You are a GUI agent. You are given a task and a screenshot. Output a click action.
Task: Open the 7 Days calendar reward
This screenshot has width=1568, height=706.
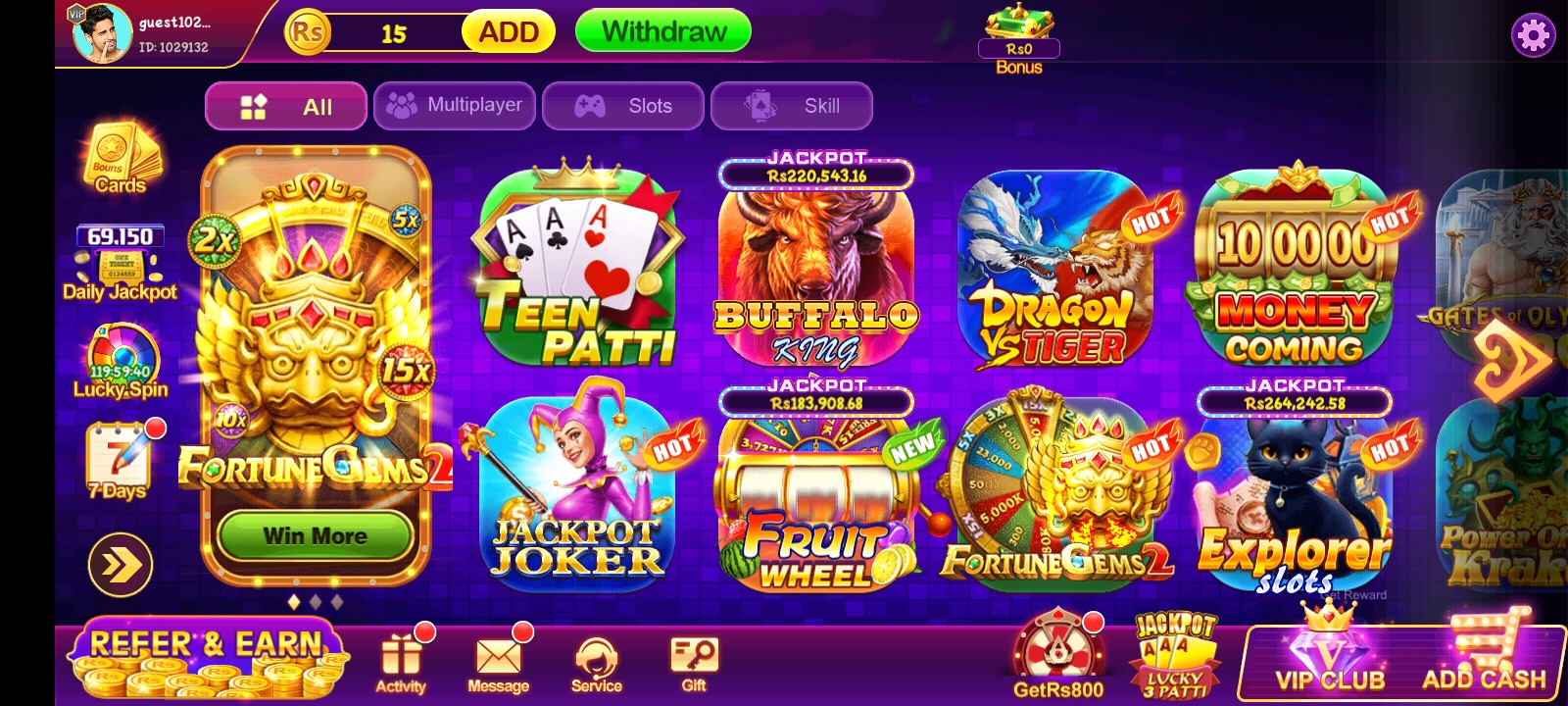(122, 460)
